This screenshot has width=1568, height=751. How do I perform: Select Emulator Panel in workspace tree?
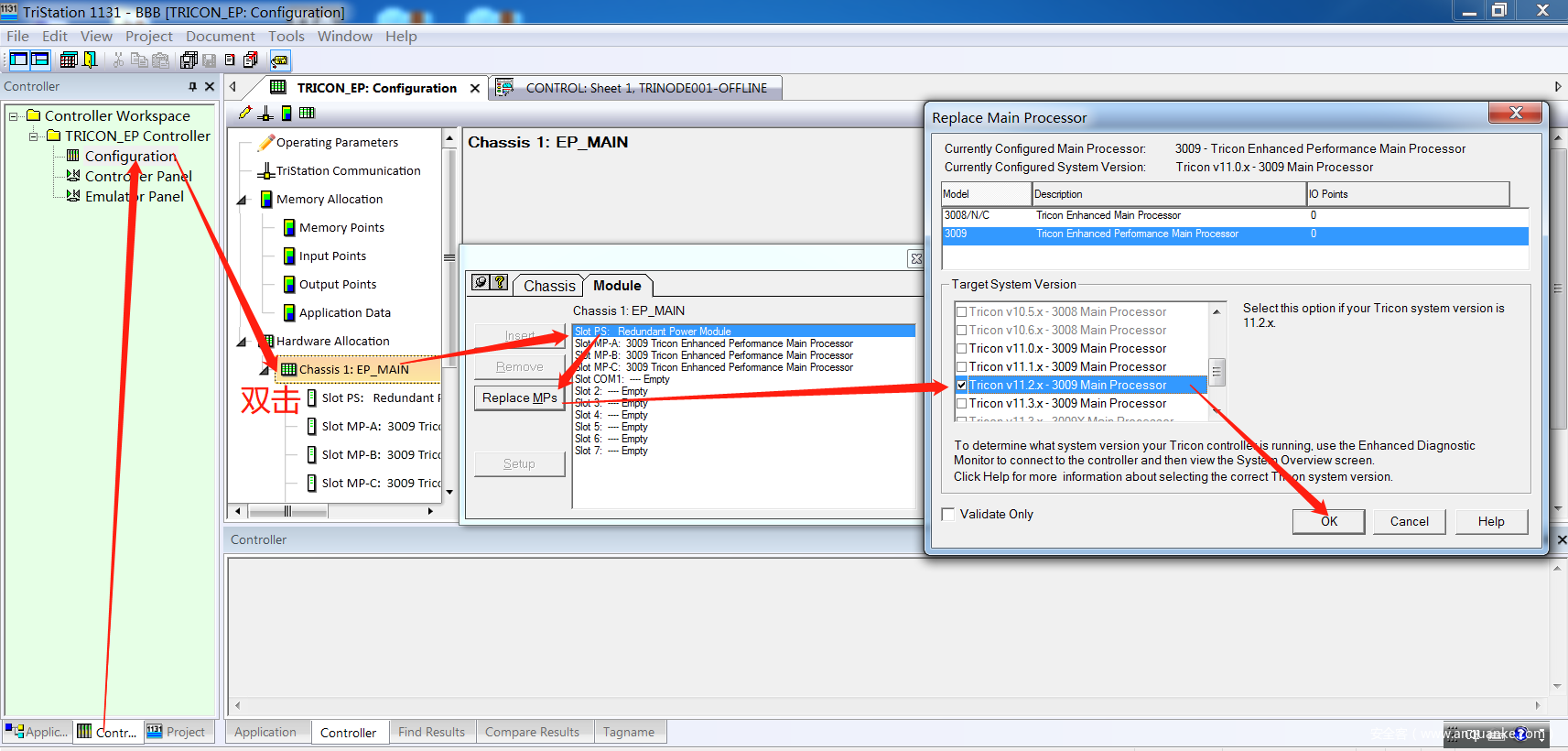point(134,196)
